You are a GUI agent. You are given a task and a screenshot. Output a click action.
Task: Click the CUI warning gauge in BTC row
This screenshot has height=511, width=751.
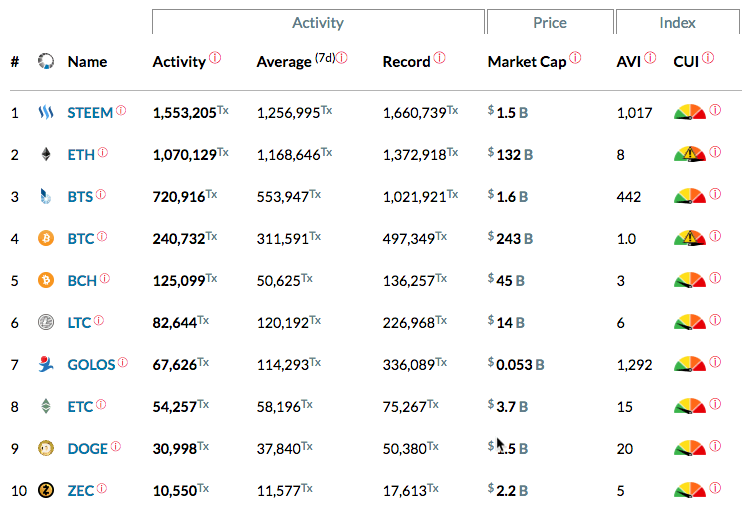[690, 238]
